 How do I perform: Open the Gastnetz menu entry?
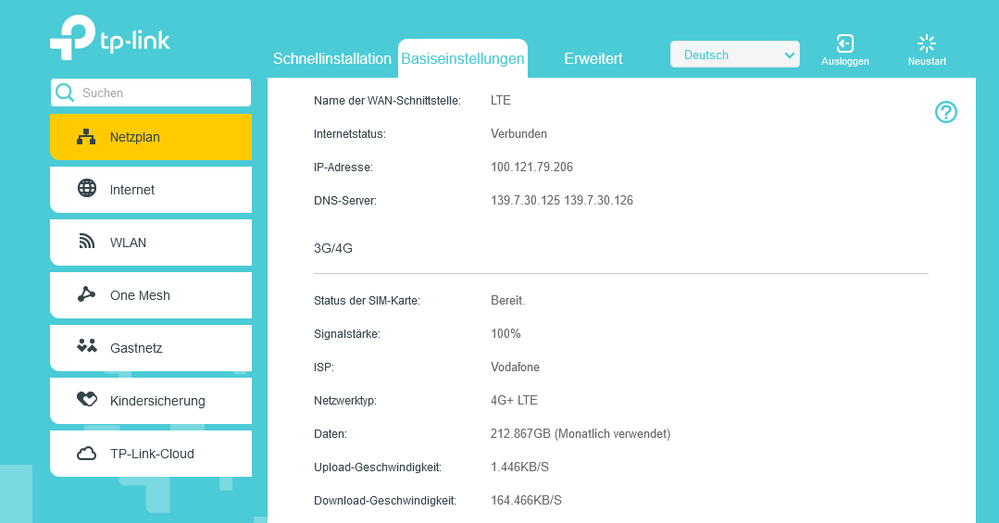coord(151,348)
